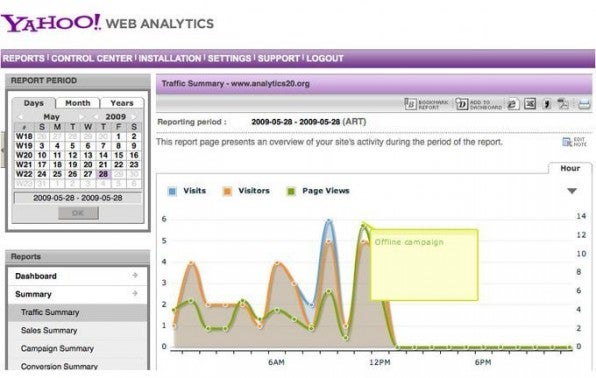Select Traffic Summary report
The height and width of the screenshot is (378, 596).
(x=78, y=313)
